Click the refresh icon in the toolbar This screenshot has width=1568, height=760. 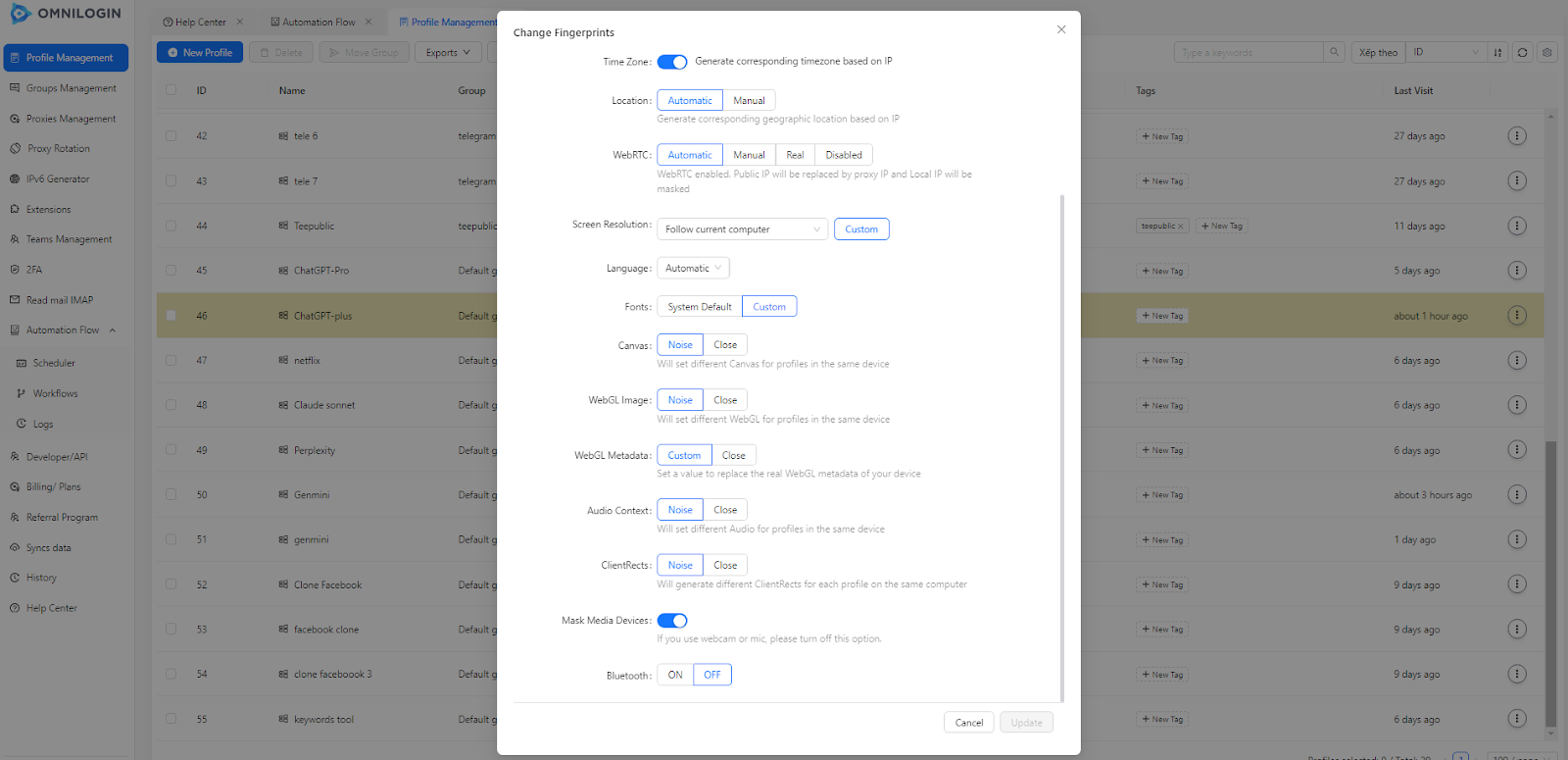tap(1522, 53)
